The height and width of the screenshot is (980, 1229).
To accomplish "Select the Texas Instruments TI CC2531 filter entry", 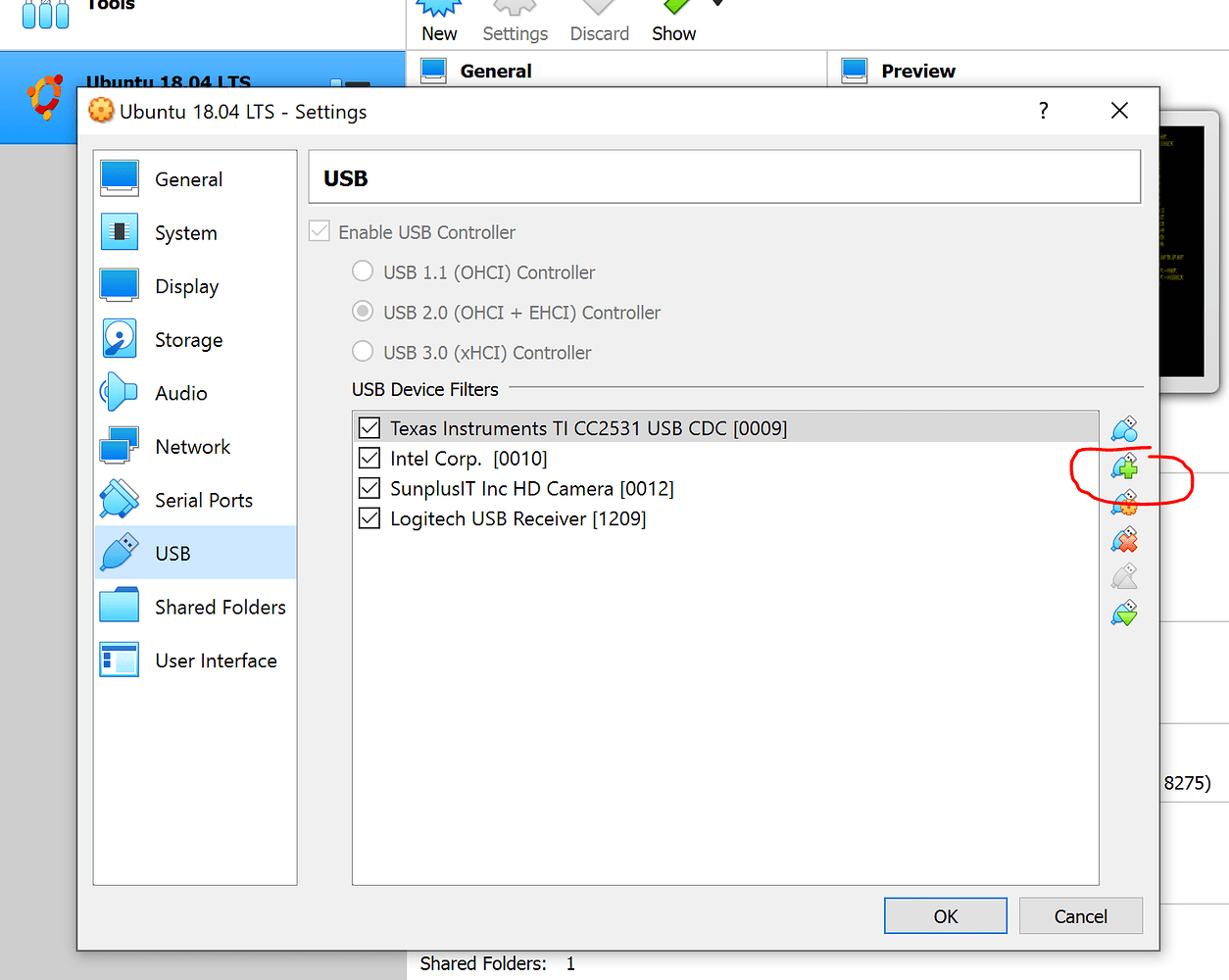I will [x=588, y=428].
